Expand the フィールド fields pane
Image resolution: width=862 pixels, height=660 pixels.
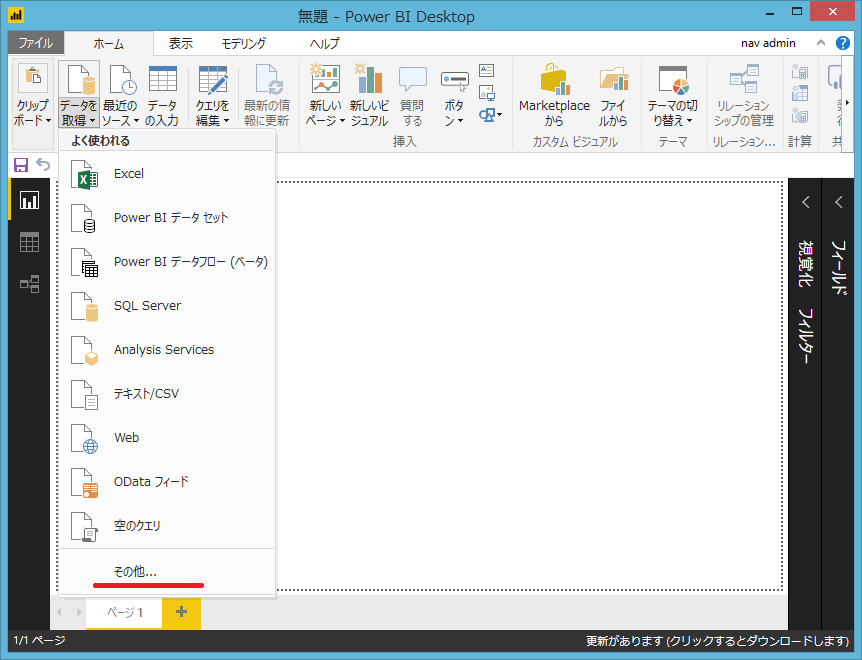838,202
